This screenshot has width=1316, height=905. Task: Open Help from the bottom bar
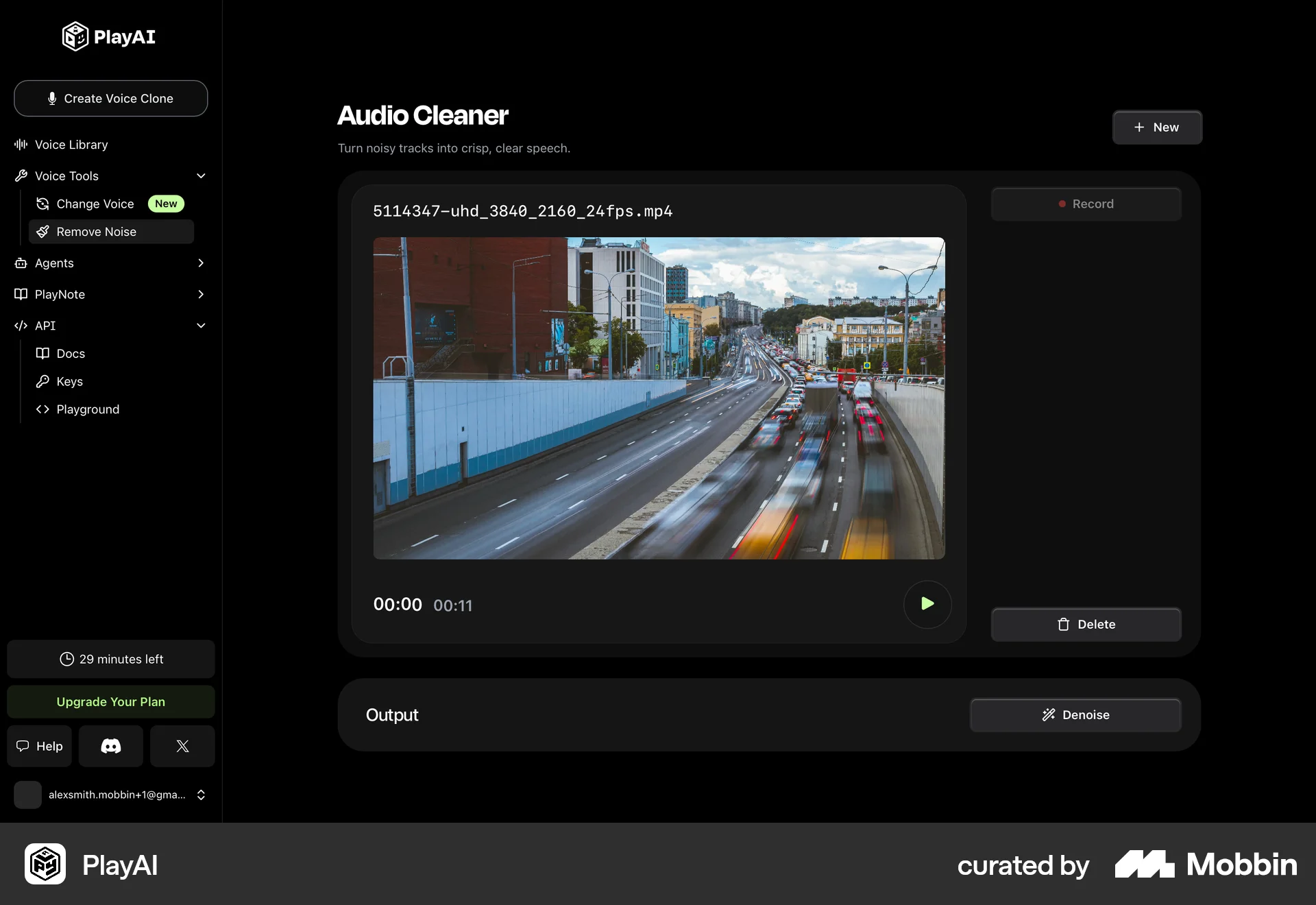(x=38, y=746)
